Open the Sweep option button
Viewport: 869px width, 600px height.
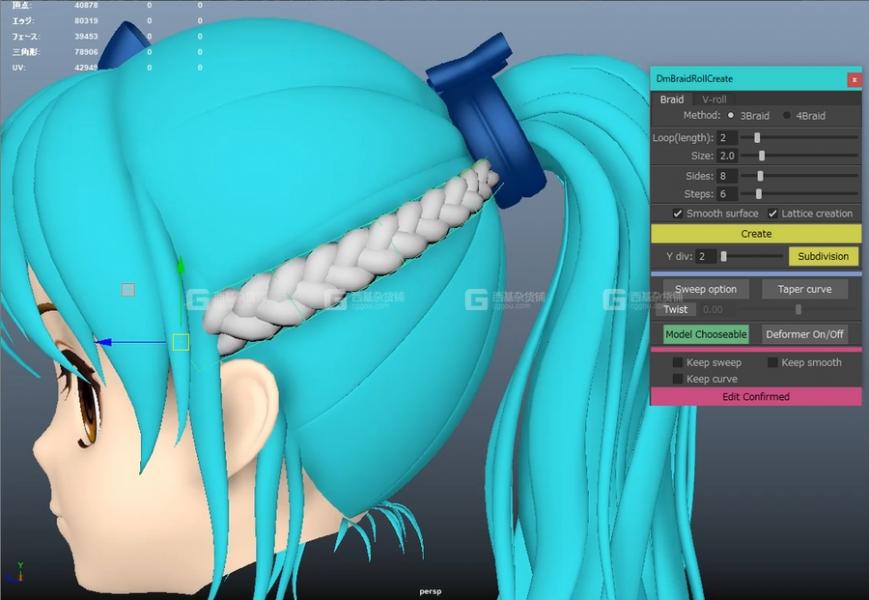click(x=706, y=289)
